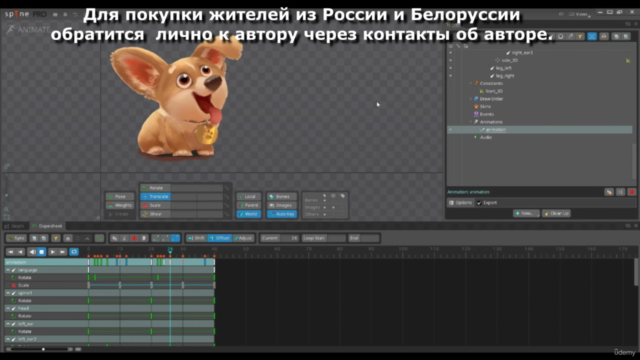This screenshot has height=360, width=640.
Task: Jump to the last frame
Action: (62, 252)
